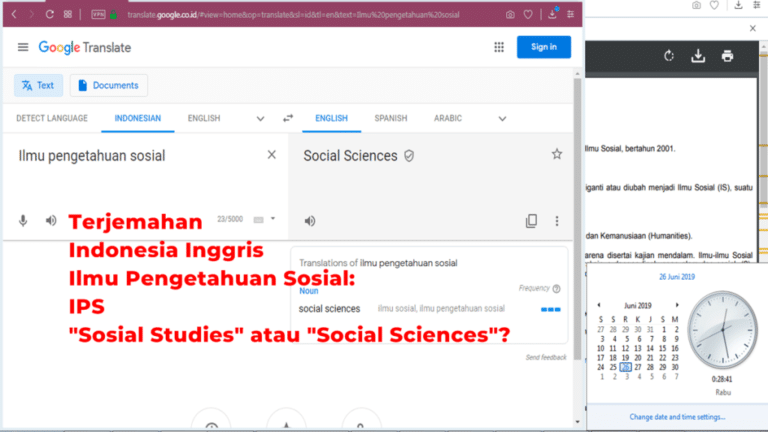Save translation with the star icon
Screen dimensions: 768x432
557,154
